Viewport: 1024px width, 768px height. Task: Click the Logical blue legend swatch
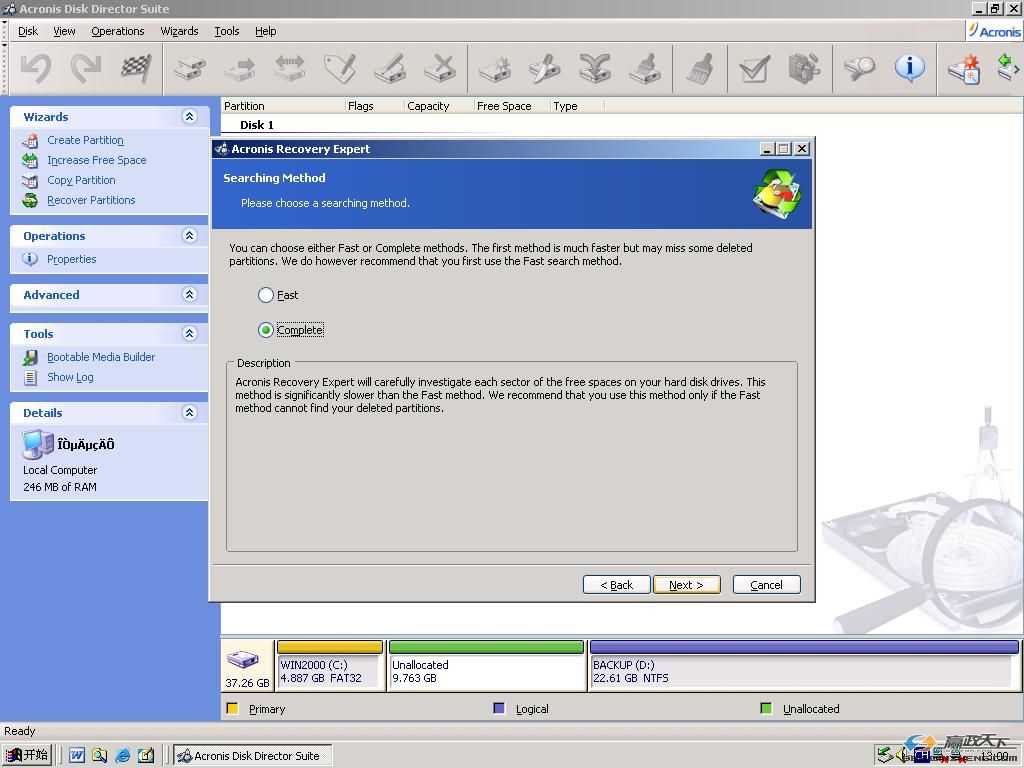pos(500,709)
